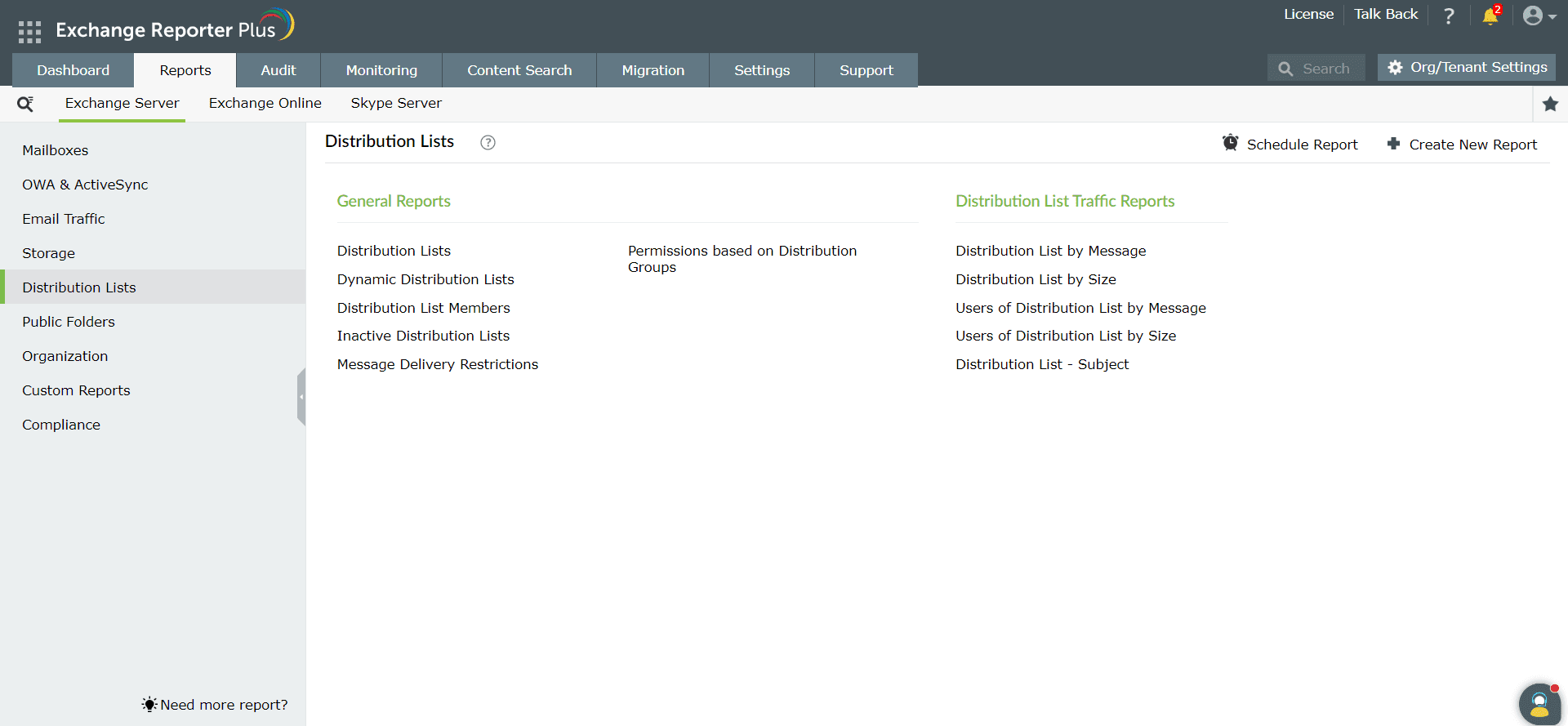The height and width of the screenshot is (726, 1568).
Task: Open Mailboxes in the sidebar
Action: [153, 150]
